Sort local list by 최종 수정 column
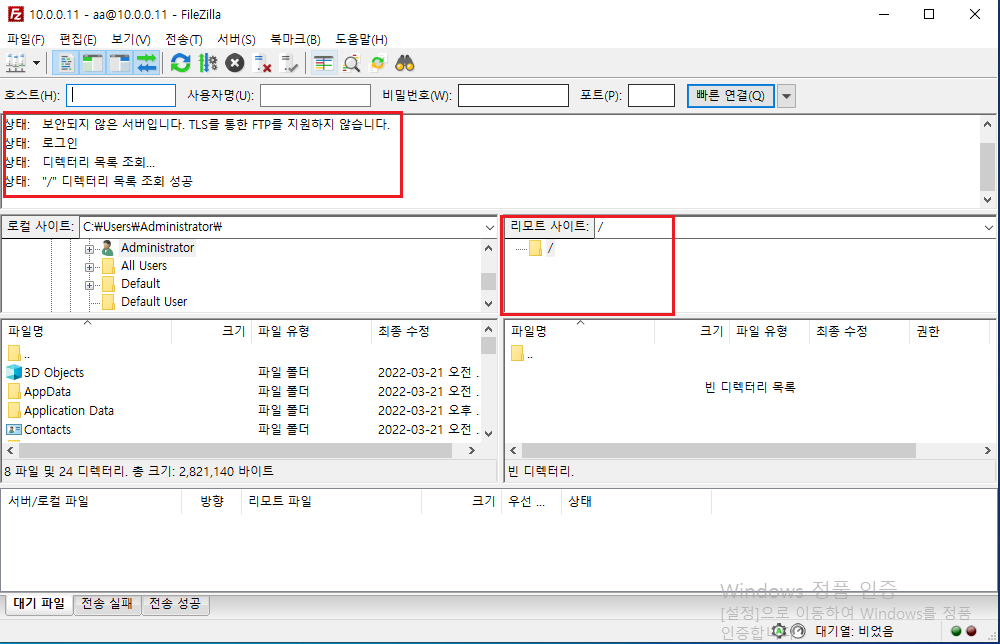The image size is (1000, 644). click(x=425, y=332)
